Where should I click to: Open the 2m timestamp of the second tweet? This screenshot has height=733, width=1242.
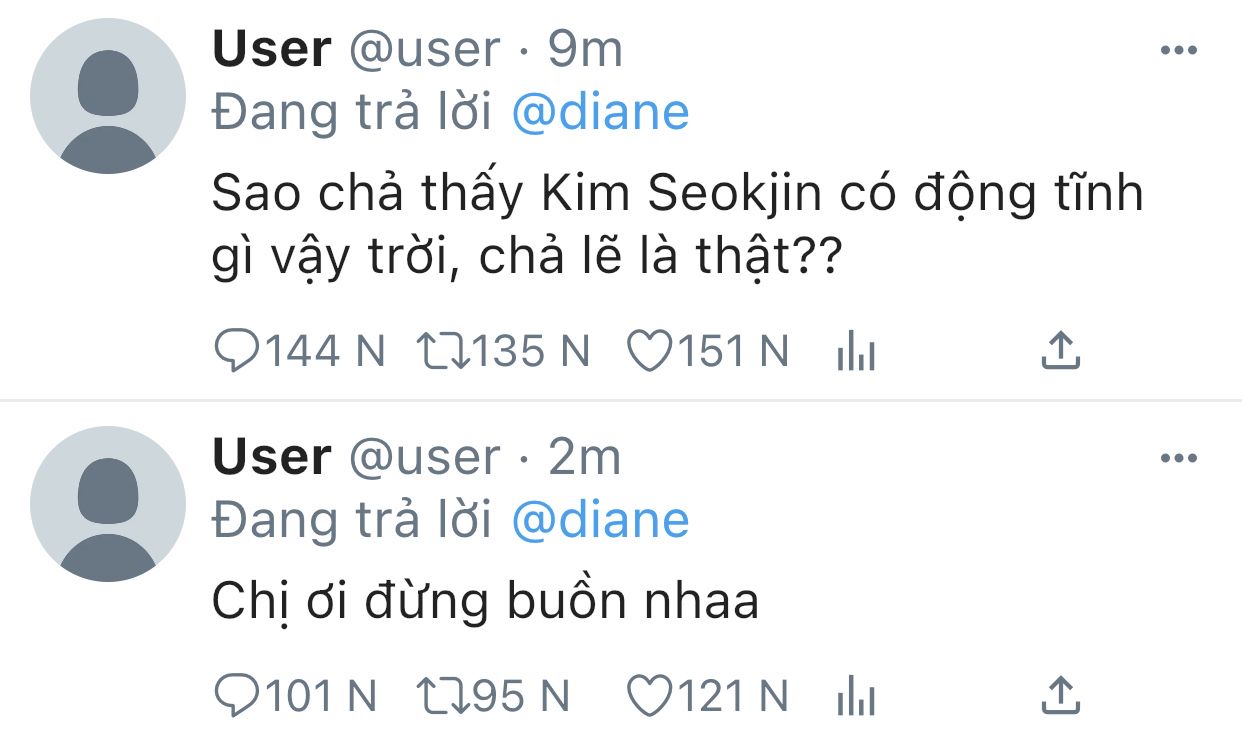[x=585, y=457]
